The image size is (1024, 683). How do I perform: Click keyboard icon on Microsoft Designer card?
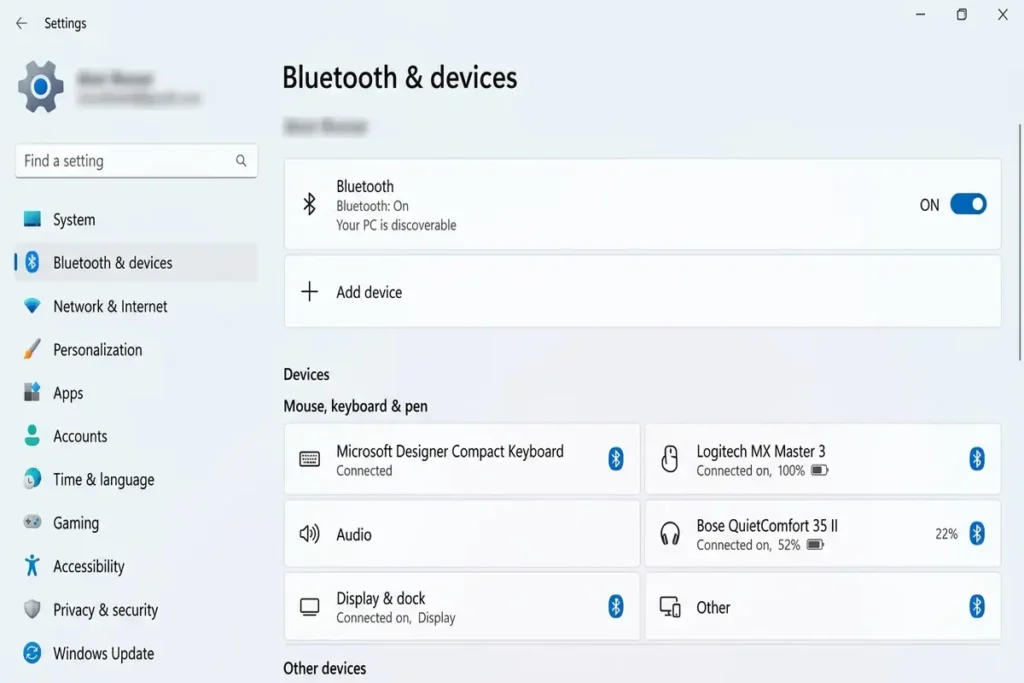pyautogui.click(x=310, y=459)
